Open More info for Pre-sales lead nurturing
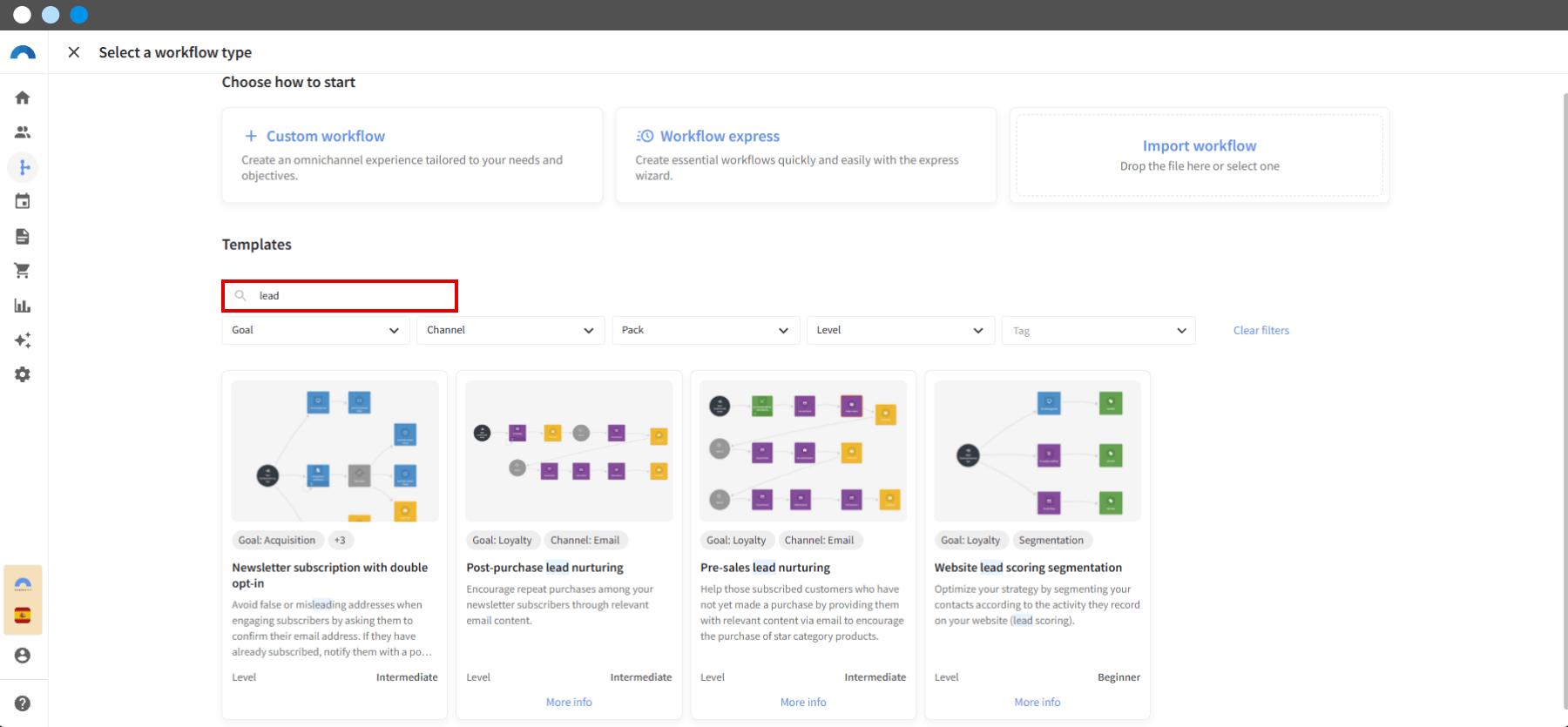The image size is (1568, 727). tap(803, 702)
